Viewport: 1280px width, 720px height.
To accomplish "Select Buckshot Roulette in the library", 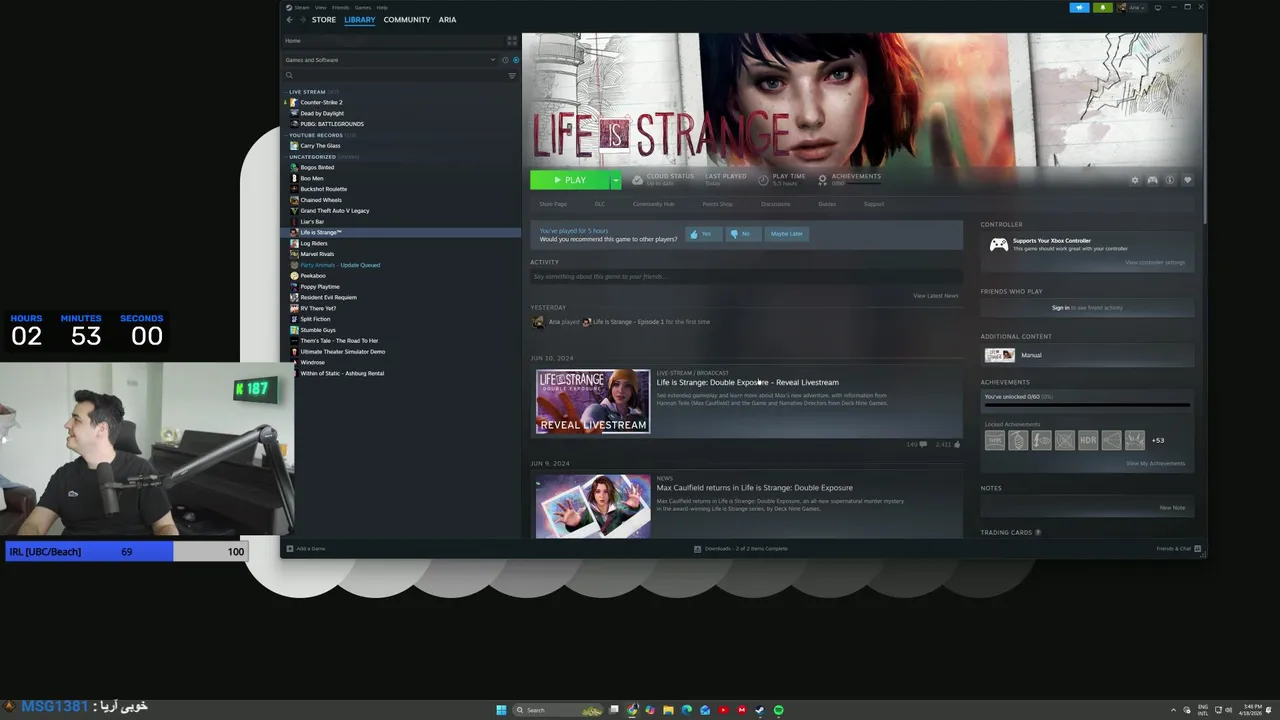I will (x=324, y=189).
